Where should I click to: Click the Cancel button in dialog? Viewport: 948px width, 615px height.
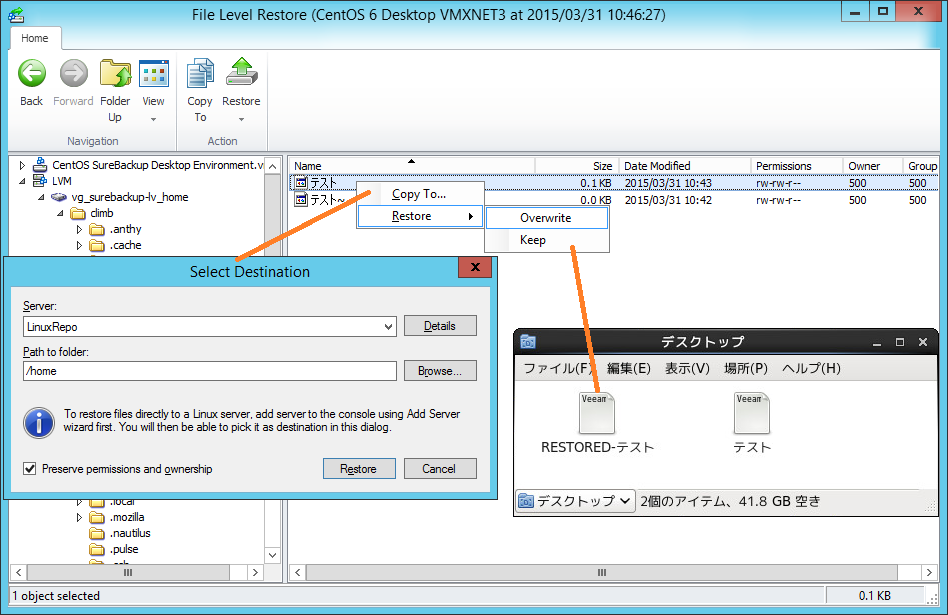tap(440, 469)
